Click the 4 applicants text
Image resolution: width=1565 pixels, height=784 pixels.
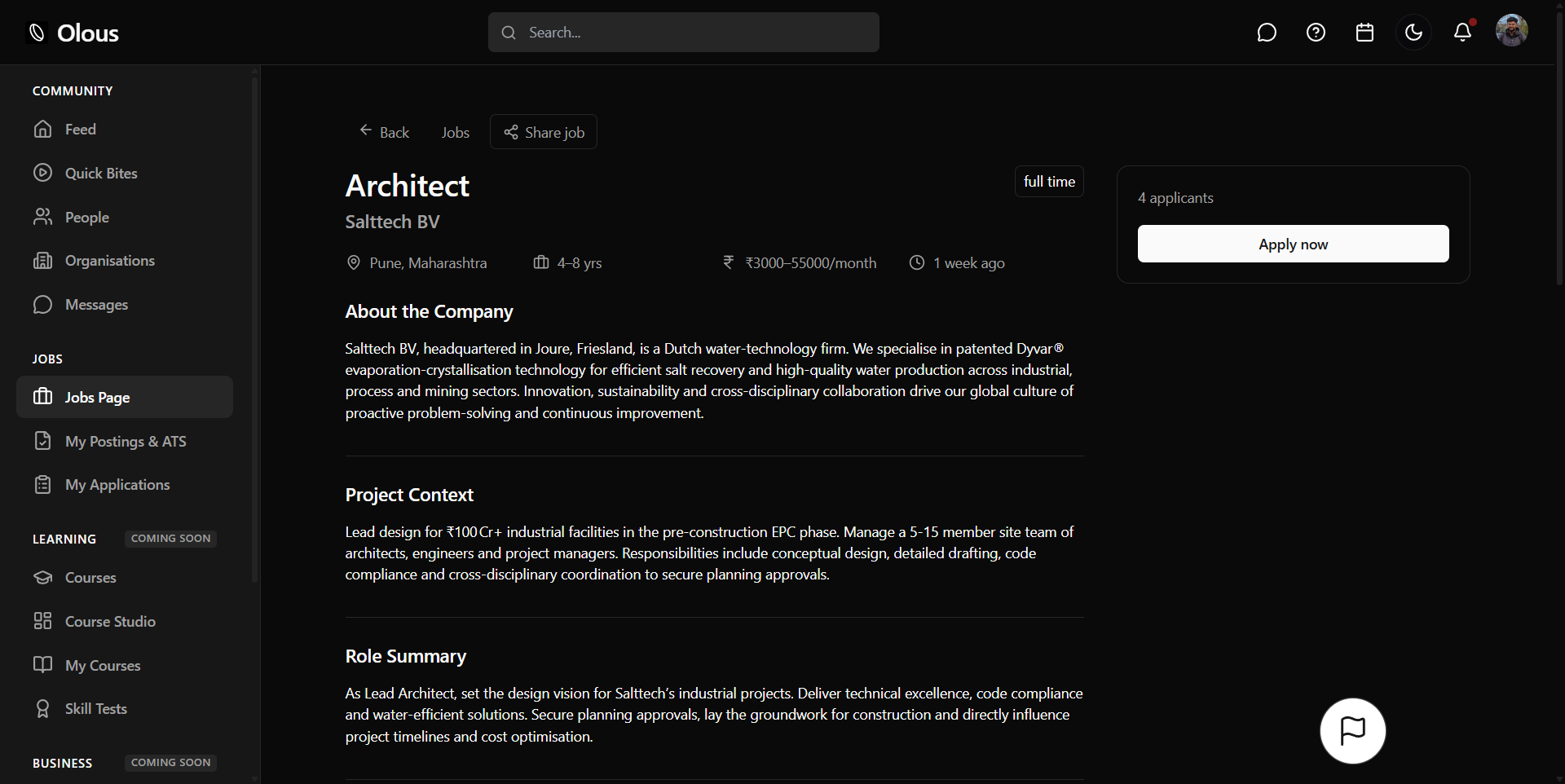pos(1175,198)
